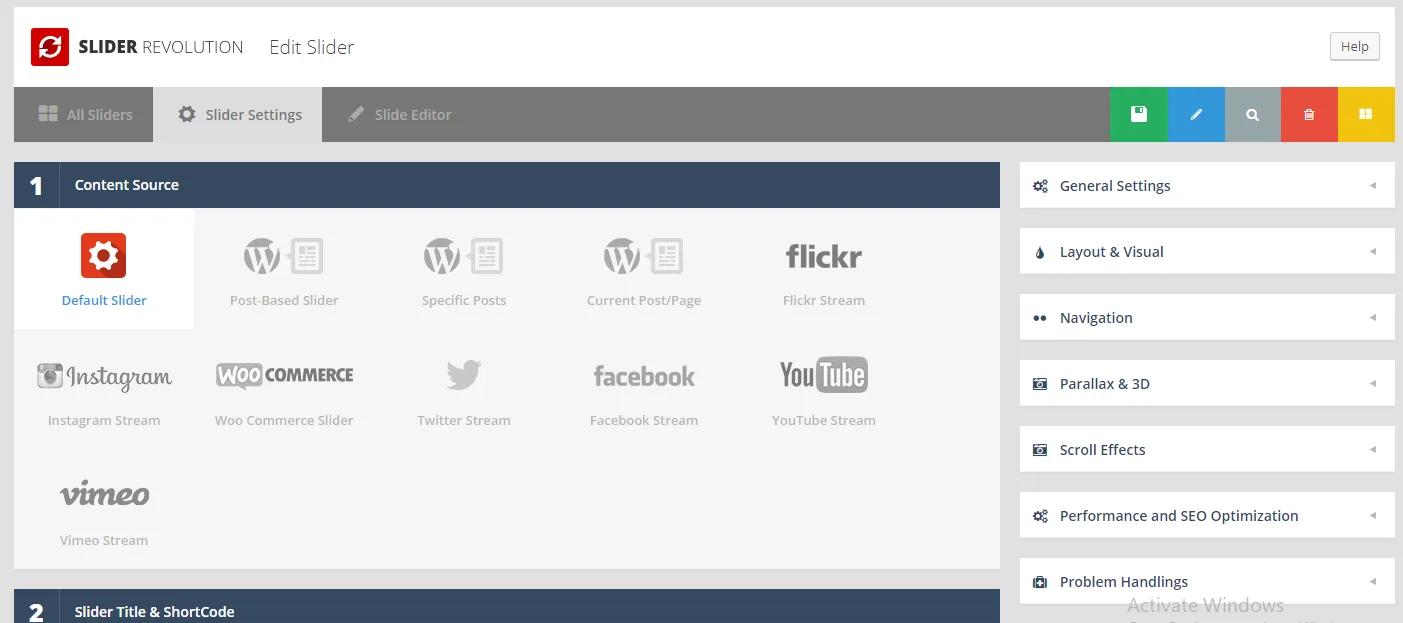
Task: Expand General Settings panel arrow
Action: coord(1373,186)
